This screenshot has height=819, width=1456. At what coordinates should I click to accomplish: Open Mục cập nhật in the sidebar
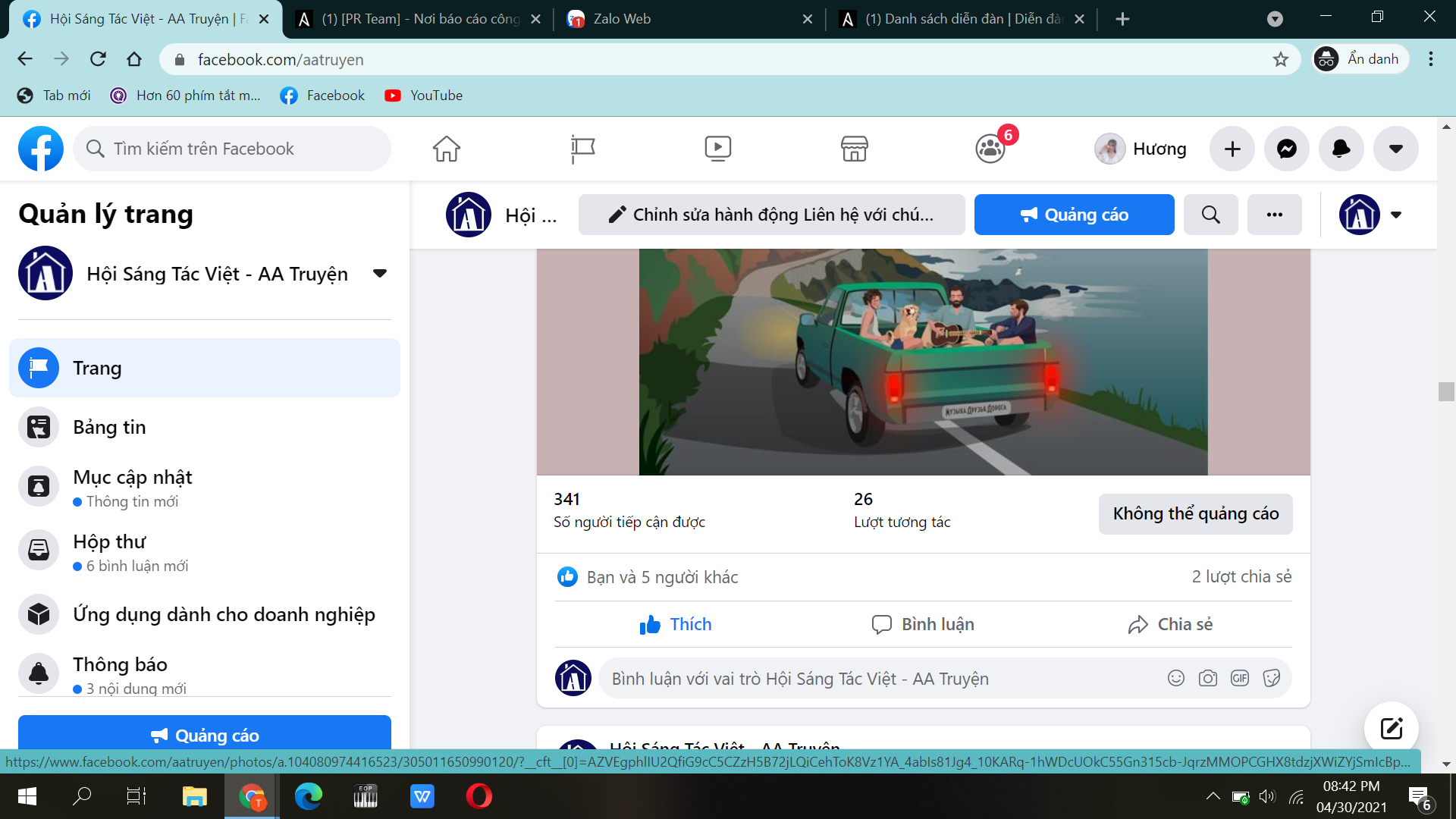click(x=205, y=488)
